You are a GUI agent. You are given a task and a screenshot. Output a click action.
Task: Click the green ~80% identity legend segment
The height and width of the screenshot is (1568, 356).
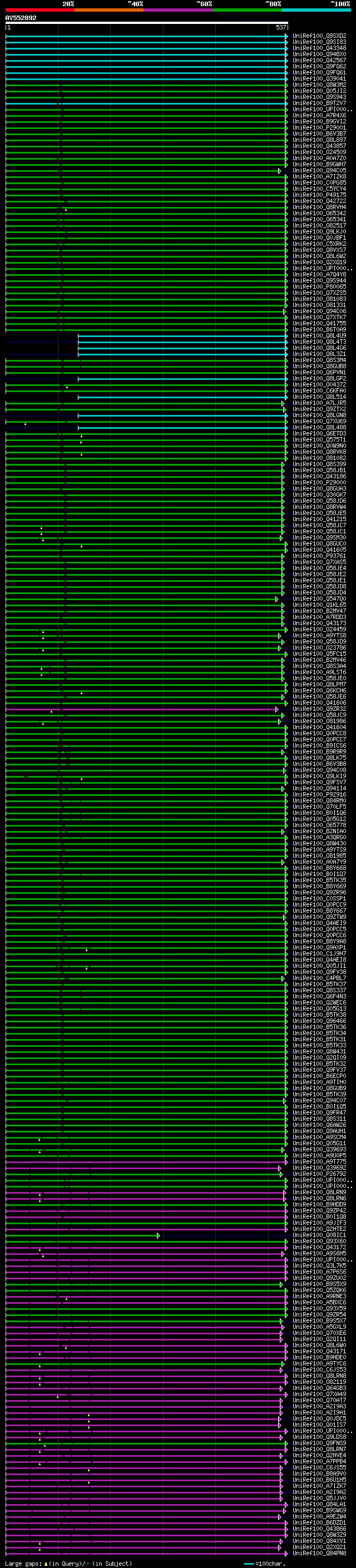246,10
